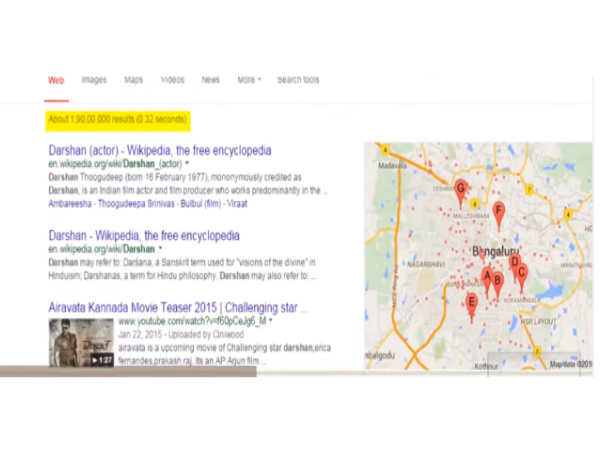Expand dropdown arrow beside youtube URL

point(270,320)
